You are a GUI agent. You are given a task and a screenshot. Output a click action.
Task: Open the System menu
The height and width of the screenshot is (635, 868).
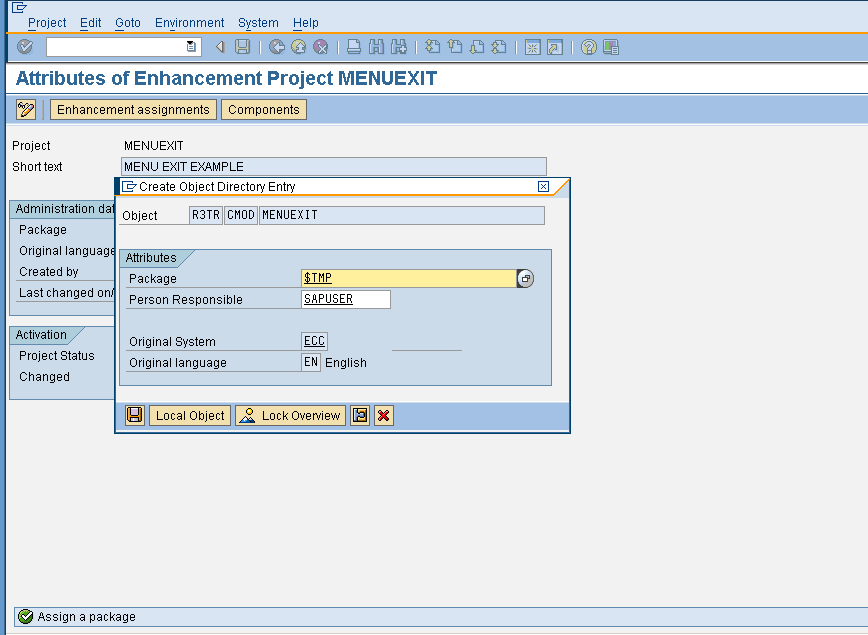click(x=257, y=22)
